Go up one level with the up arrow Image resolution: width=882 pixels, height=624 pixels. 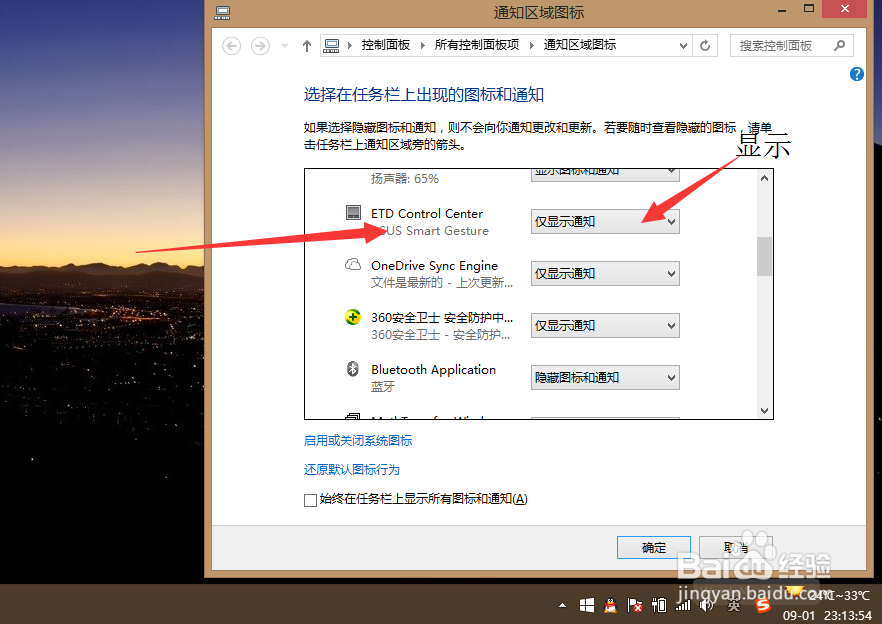(307, 46)
